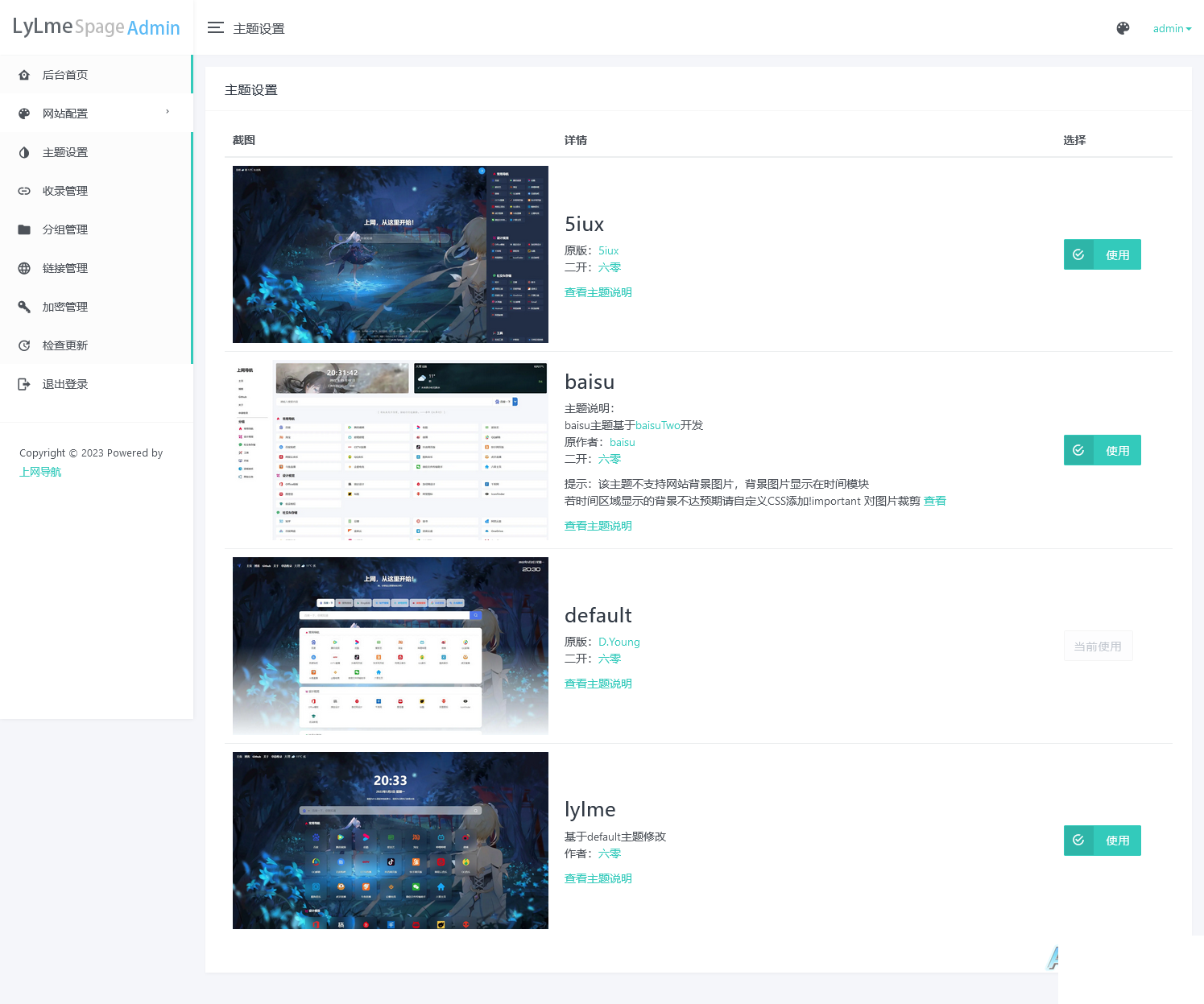Image resolution: width=1204 pixels, height=1004 pixels.
Task: Click the refresh icon for 检查更新
Action: [24, 345]
